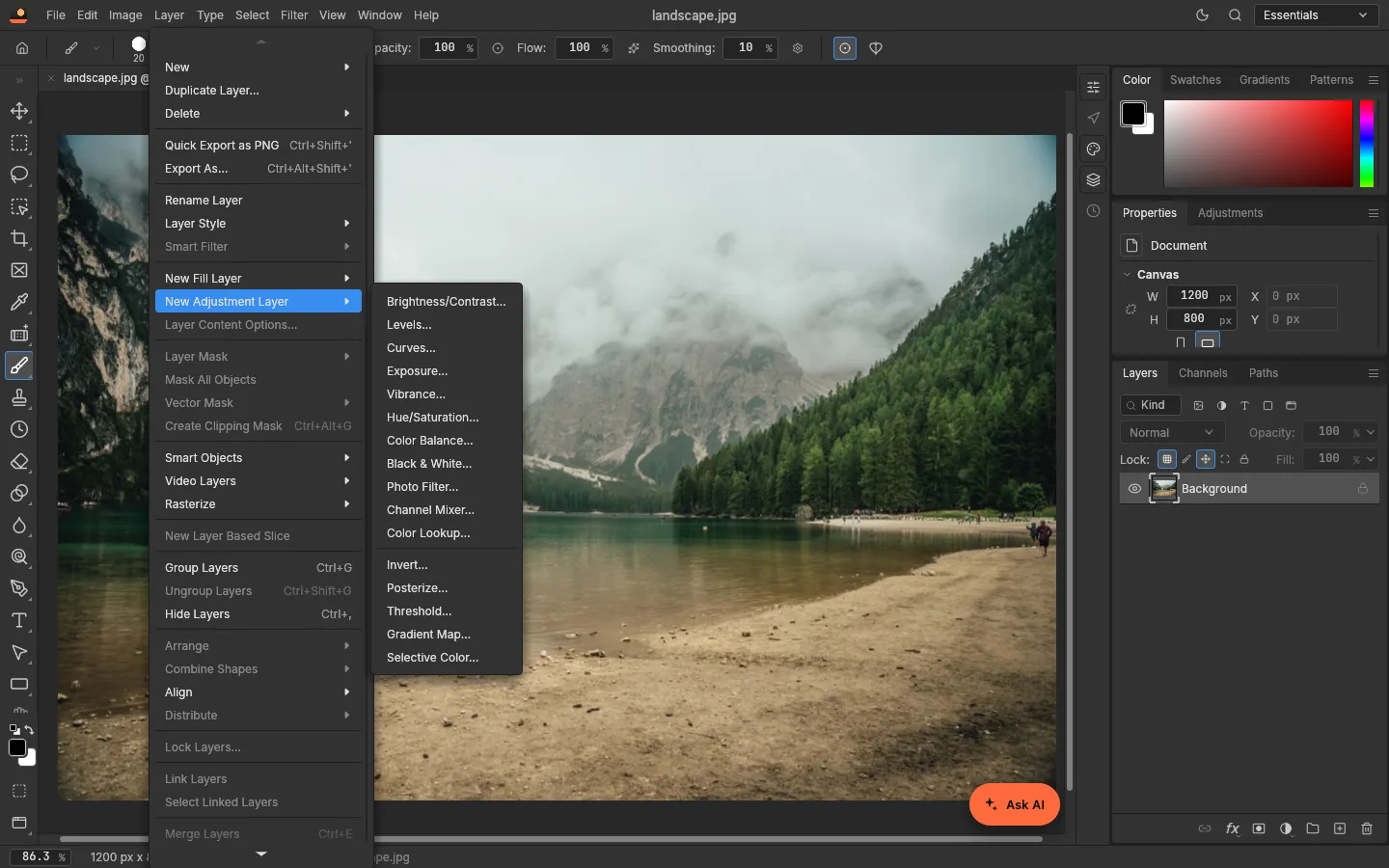Image resolution: width=1389 pixels, height=868 pixels.
Task: Toggle lock position in Layers panel
Action: click(x=1206, y=459)
